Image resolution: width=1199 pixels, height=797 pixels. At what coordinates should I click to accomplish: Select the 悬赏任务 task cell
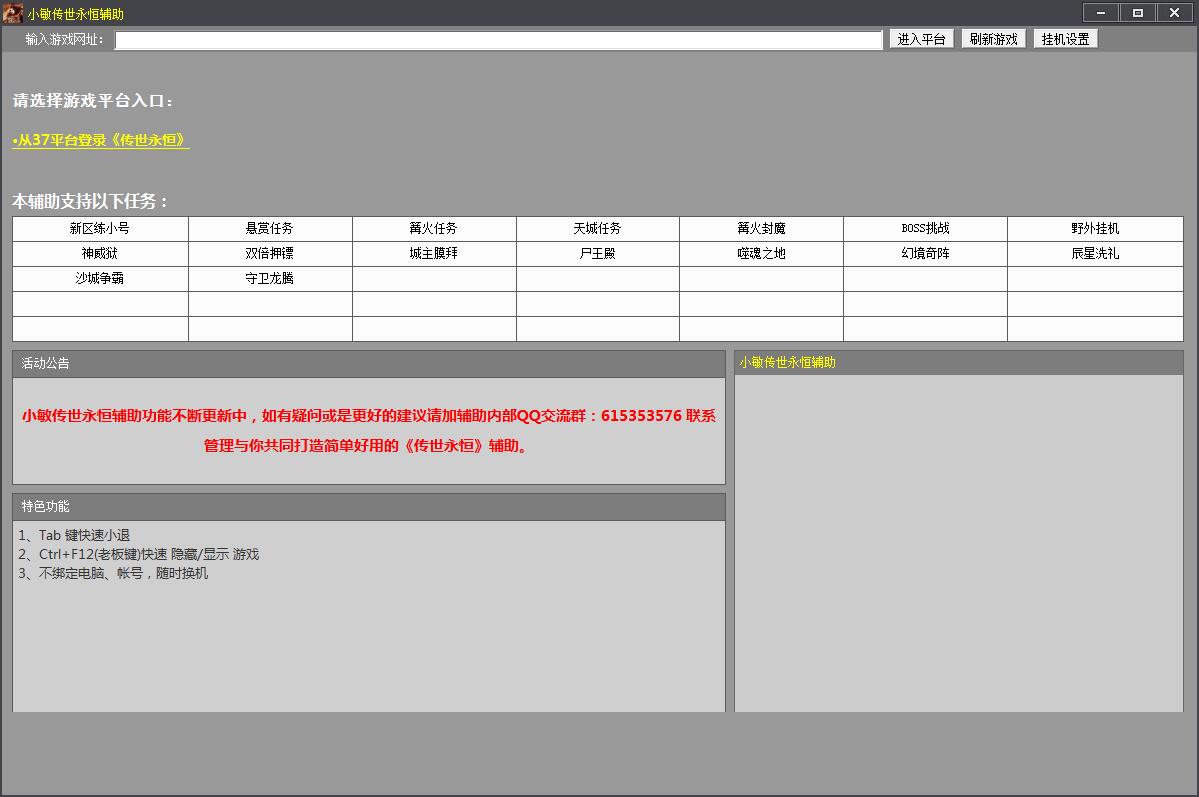click(270, 229)
